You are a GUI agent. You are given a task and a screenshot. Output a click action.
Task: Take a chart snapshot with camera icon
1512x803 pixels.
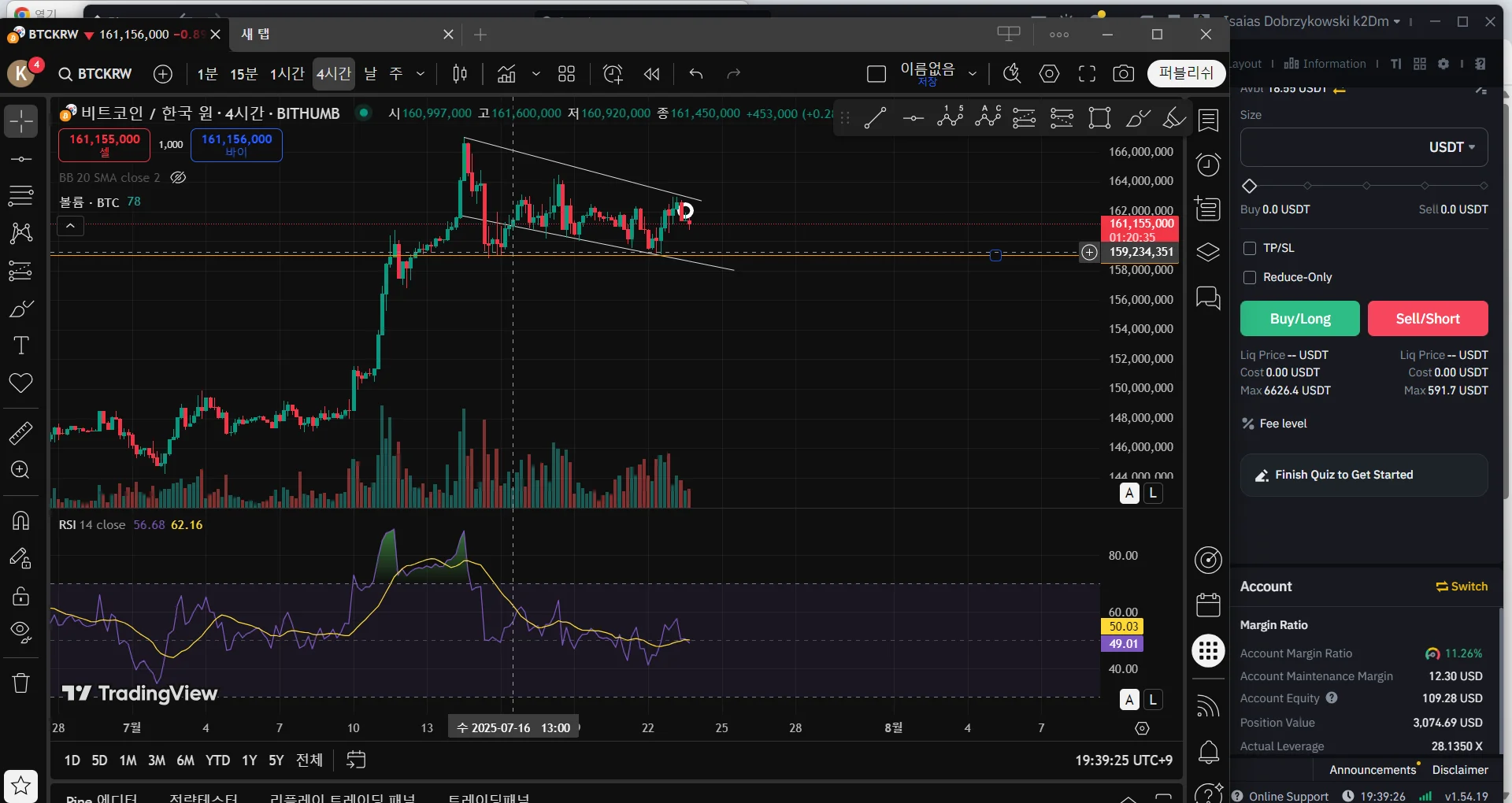1124,74
